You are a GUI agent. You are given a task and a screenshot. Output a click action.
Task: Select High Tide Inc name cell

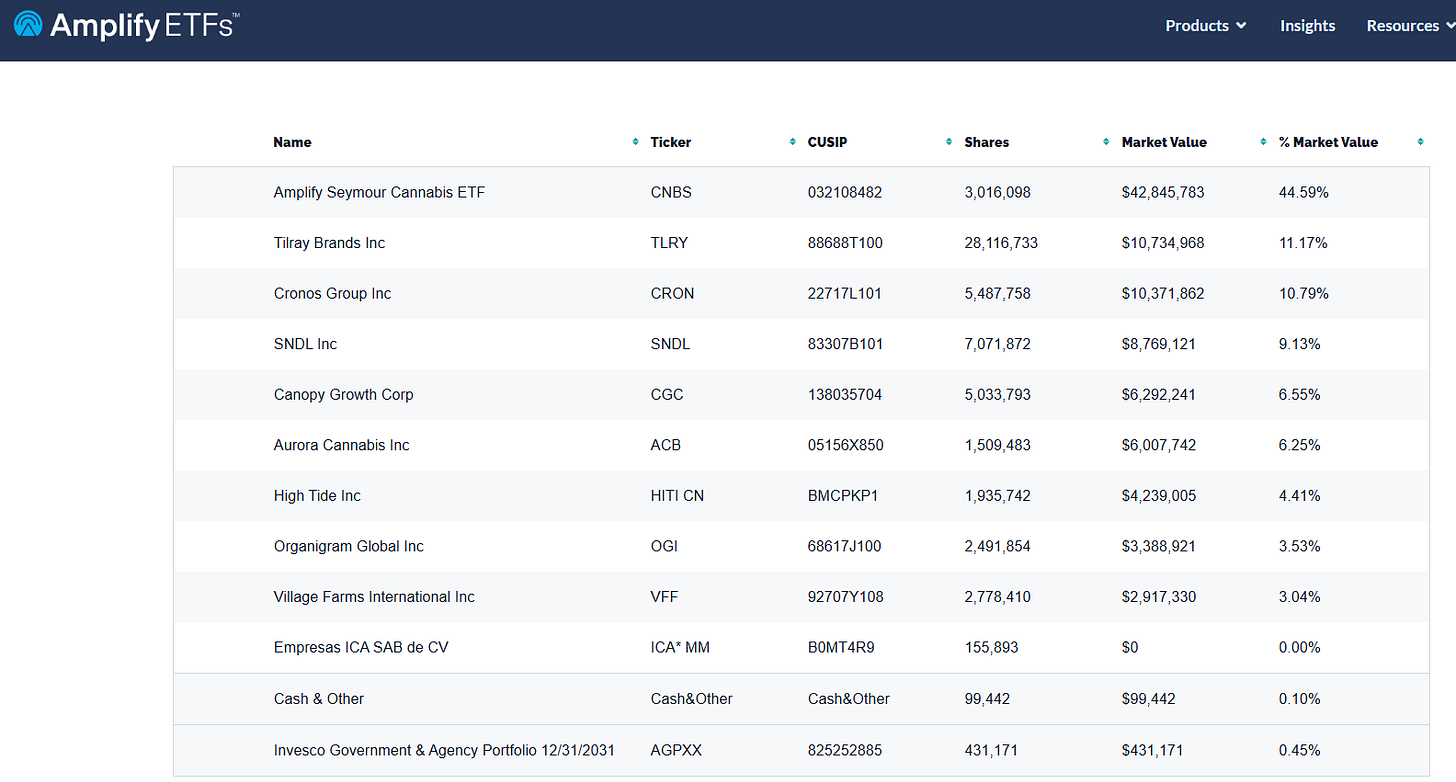click(x=317, y=496)
